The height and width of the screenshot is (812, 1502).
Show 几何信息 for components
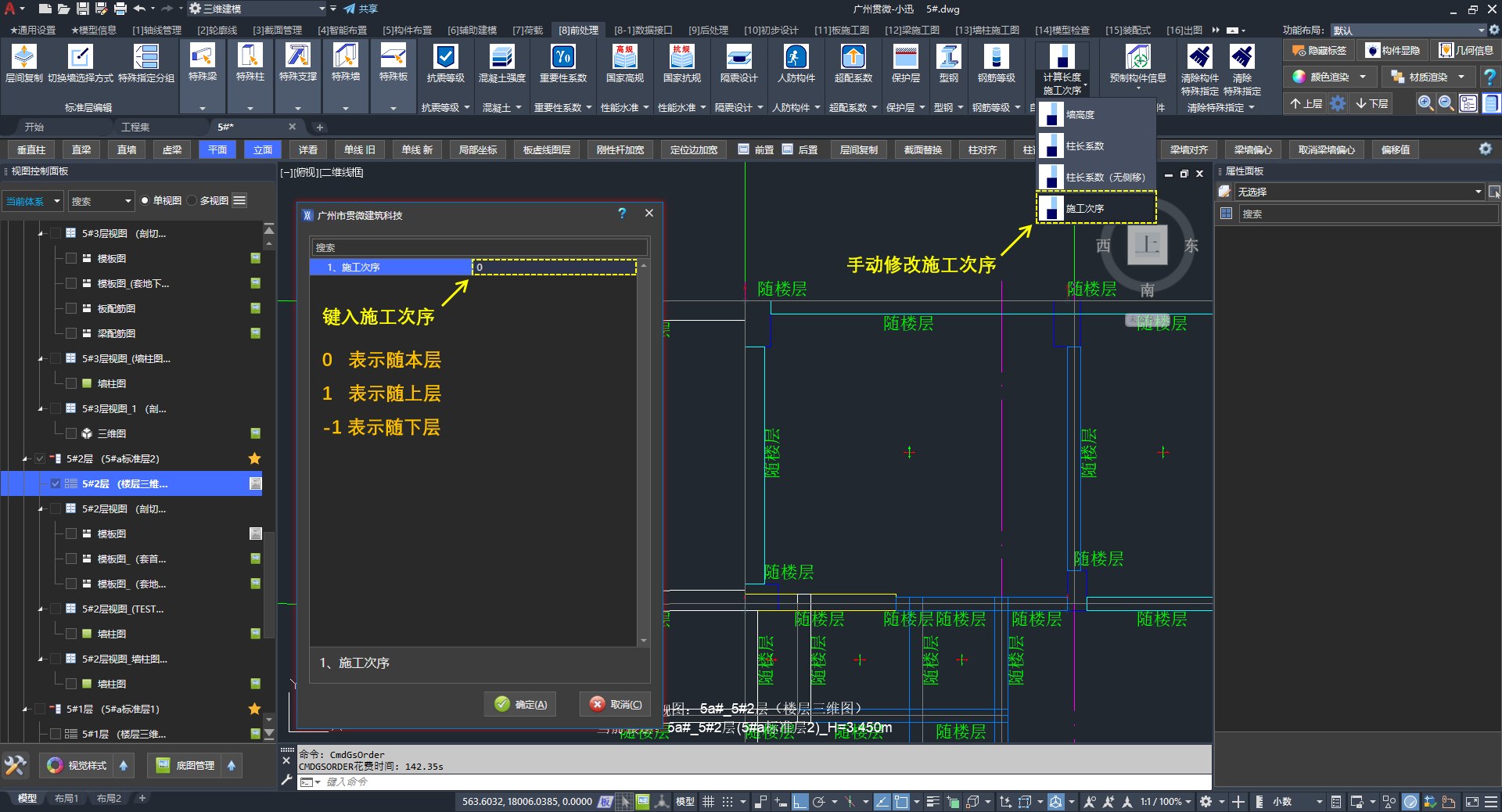click(x=1468, y=51)
